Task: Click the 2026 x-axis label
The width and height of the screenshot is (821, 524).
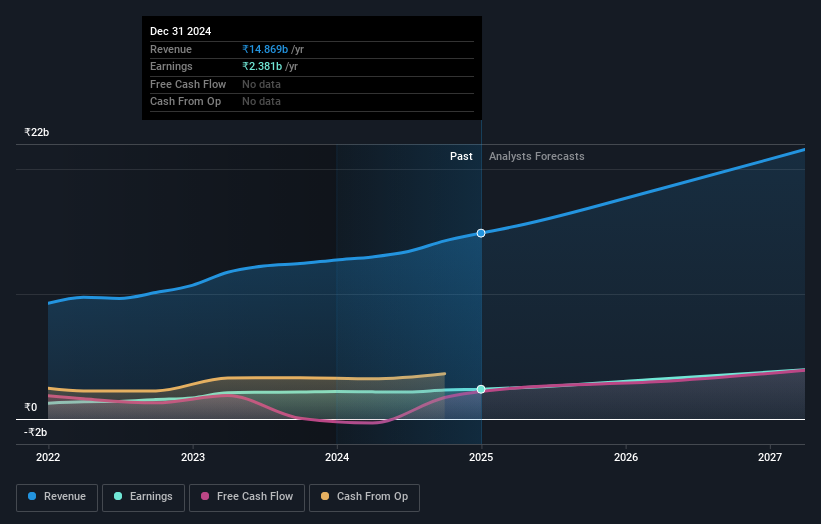Action: coord(626,458)
